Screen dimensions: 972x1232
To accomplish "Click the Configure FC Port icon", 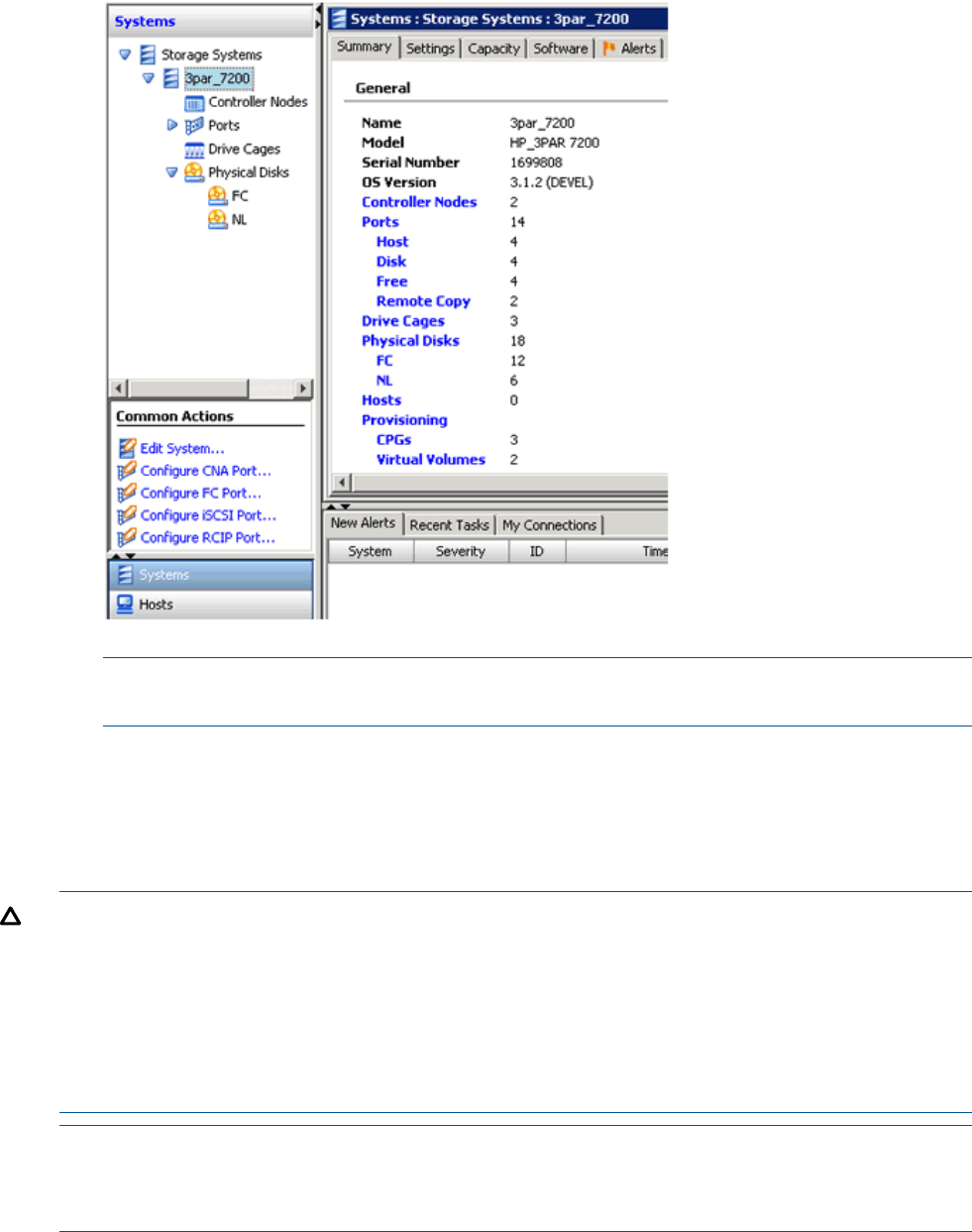I will click(x=127, y=493).
